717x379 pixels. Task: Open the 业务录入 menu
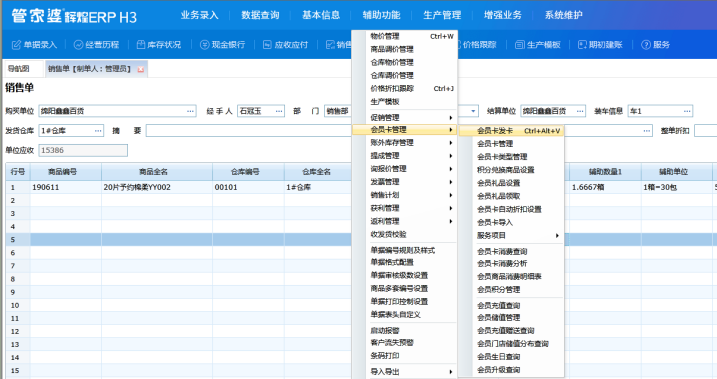[x=199, y=15]
